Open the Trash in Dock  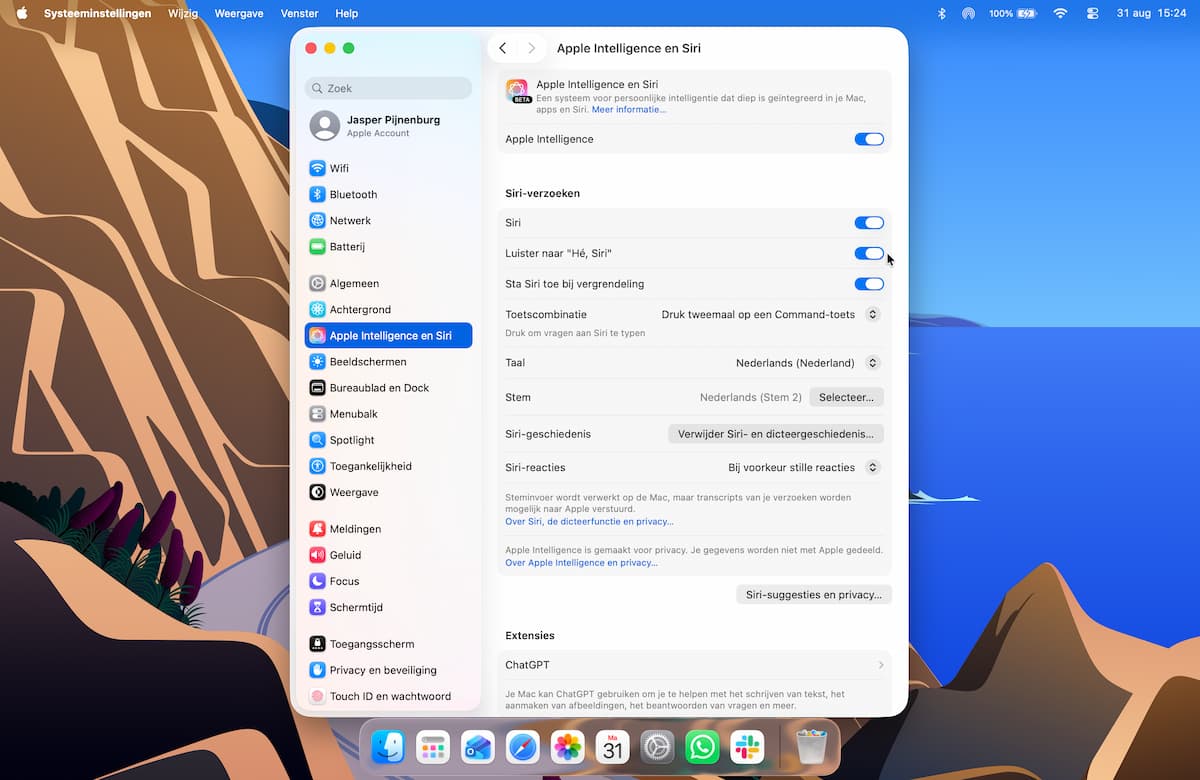811,747
